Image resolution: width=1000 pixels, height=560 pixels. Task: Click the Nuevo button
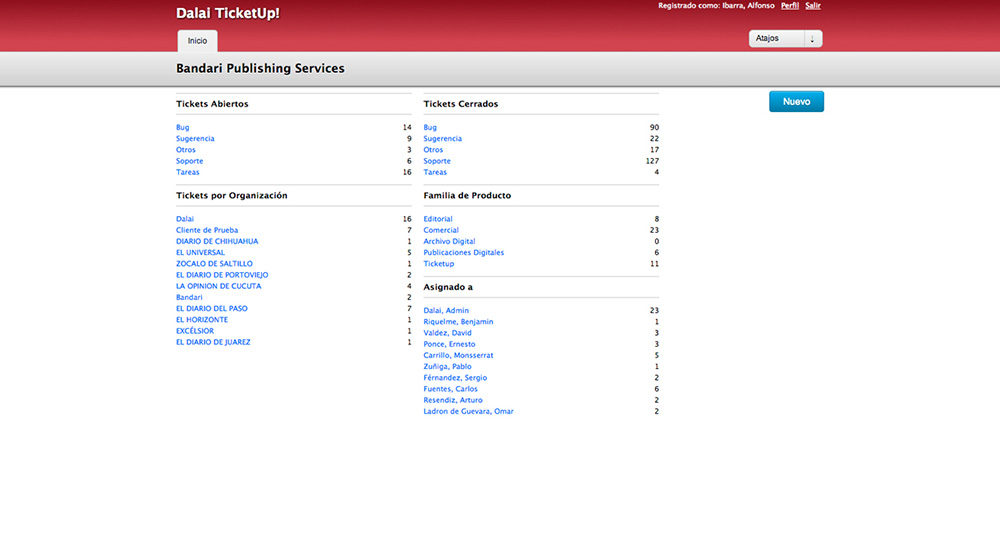pyautogui.click(x=796, y=102)
